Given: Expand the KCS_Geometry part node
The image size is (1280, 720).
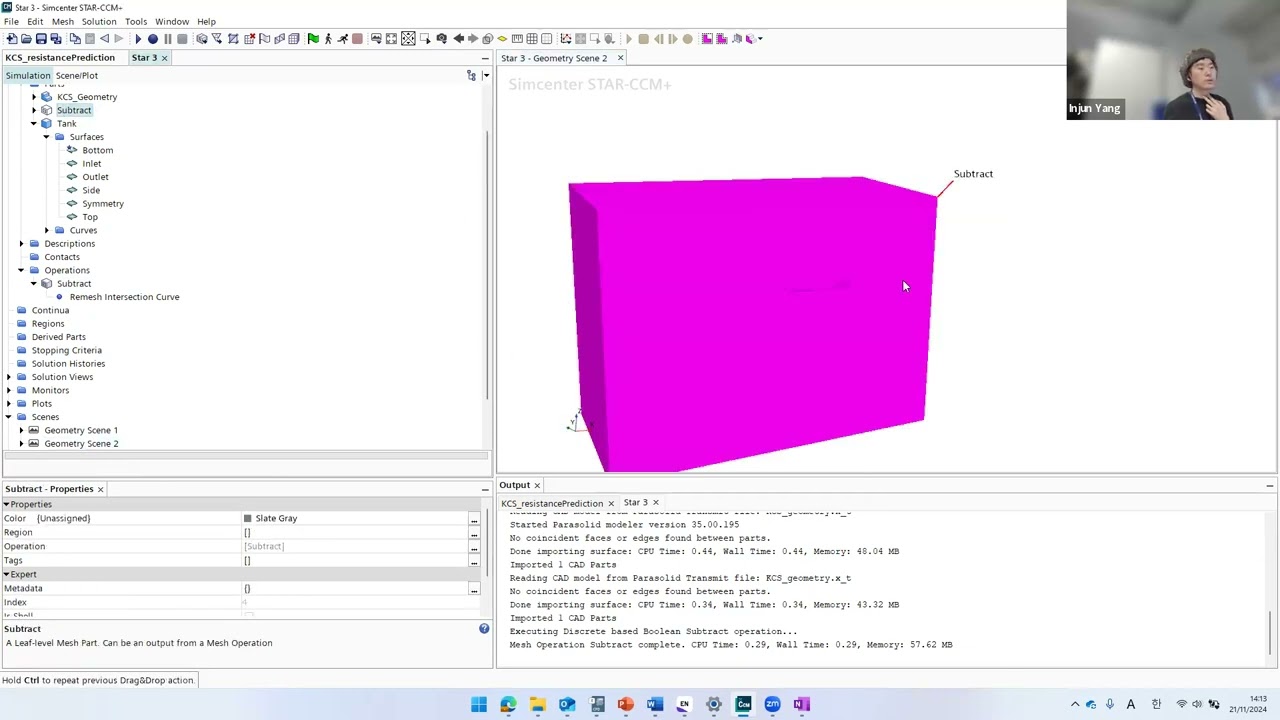Looking at the screenshot, I should [33, 97].
